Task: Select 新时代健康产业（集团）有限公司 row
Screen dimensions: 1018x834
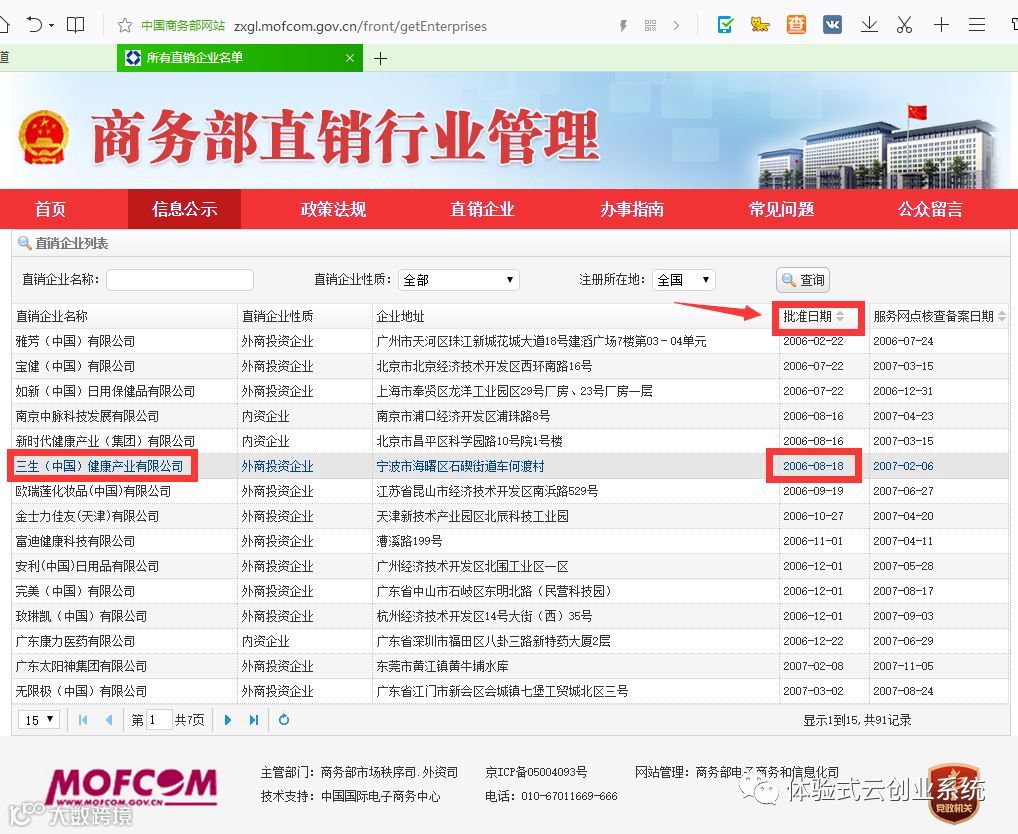Action: (x=510, y=441)
